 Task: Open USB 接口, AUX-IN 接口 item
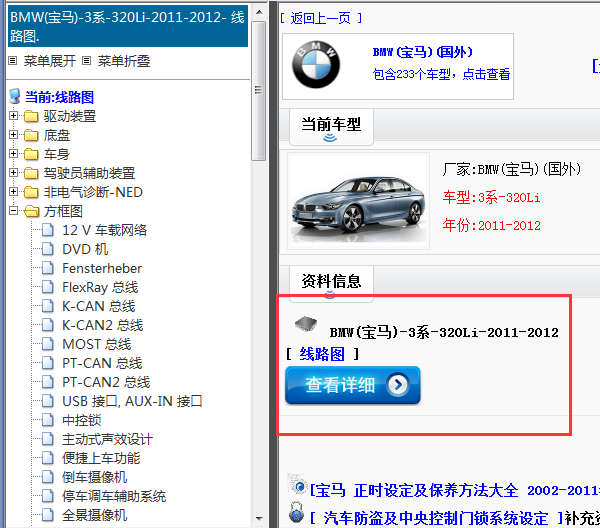(x=132, y=401)
